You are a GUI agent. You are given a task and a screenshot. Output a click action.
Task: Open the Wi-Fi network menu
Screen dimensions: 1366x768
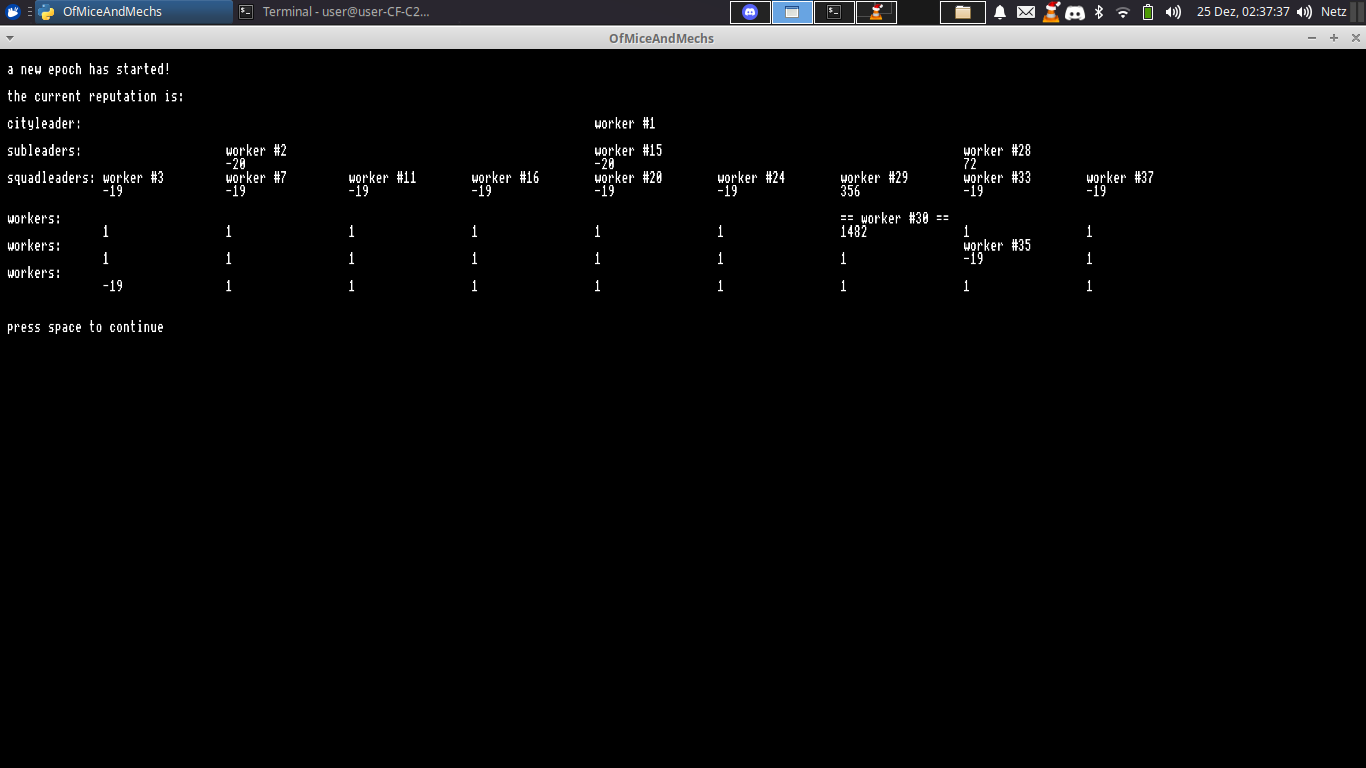[x=1123, y=12]
